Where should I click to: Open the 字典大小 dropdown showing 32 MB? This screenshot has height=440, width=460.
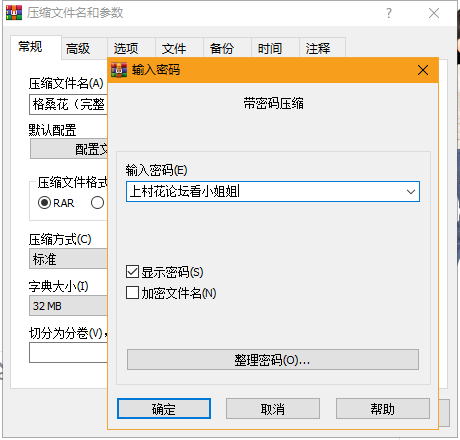click(x=68, y=306)
